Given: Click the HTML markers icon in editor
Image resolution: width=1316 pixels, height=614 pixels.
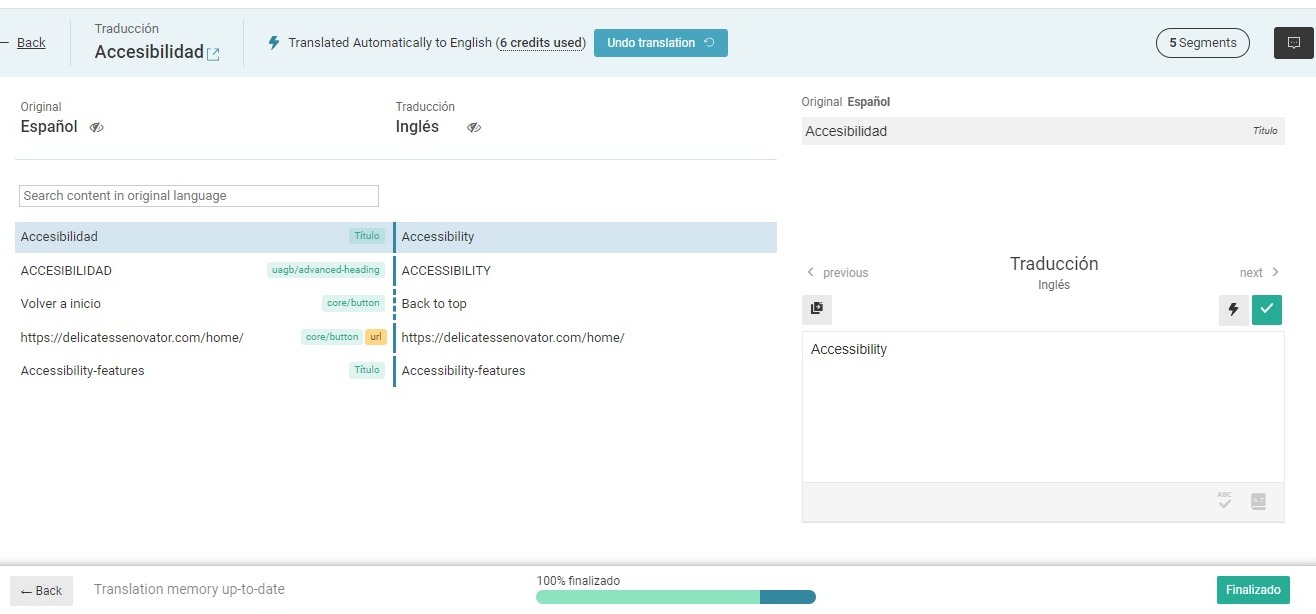Looking at the screenshot, I should (1259, 501).
